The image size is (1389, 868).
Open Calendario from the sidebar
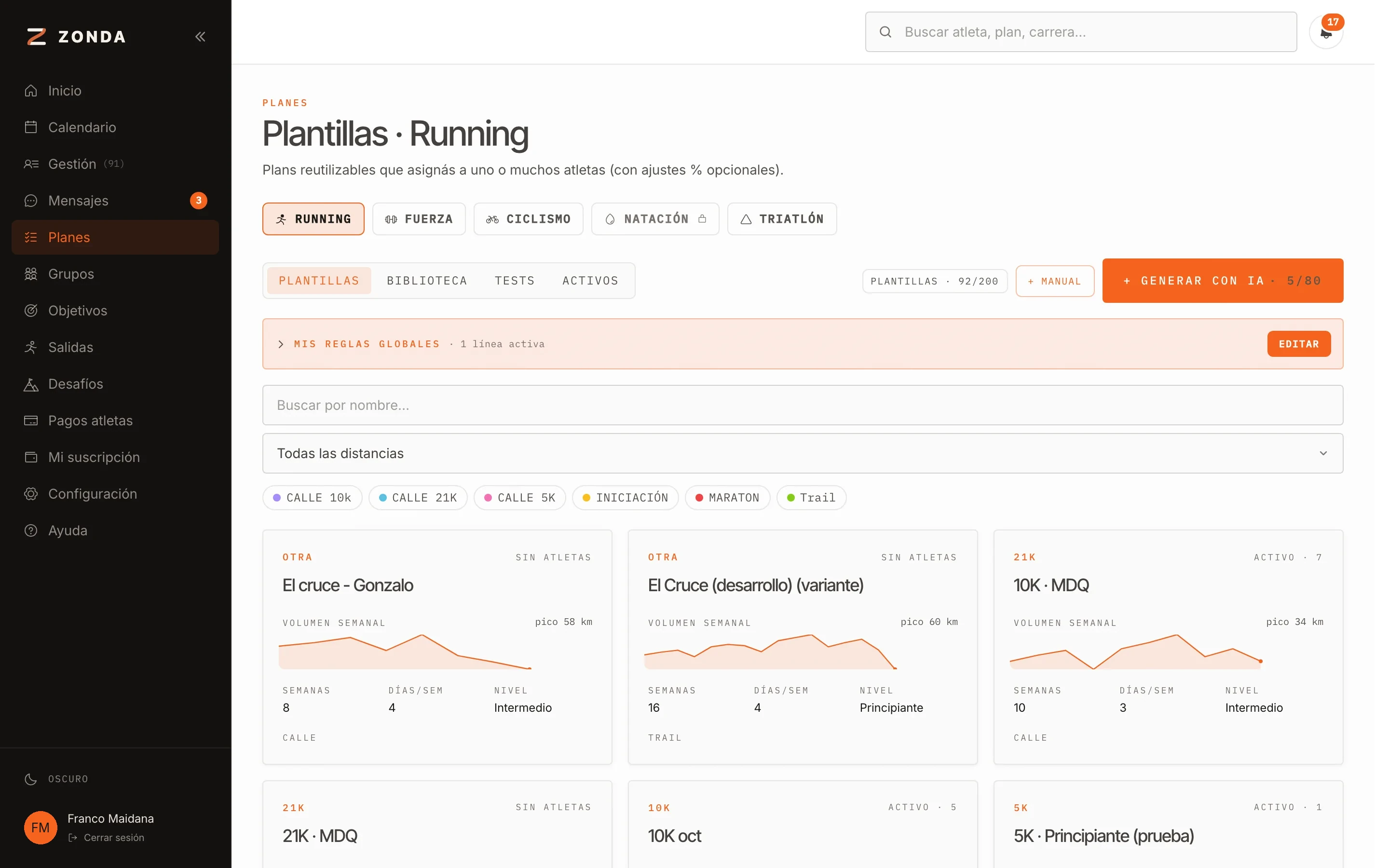[115, 127]
